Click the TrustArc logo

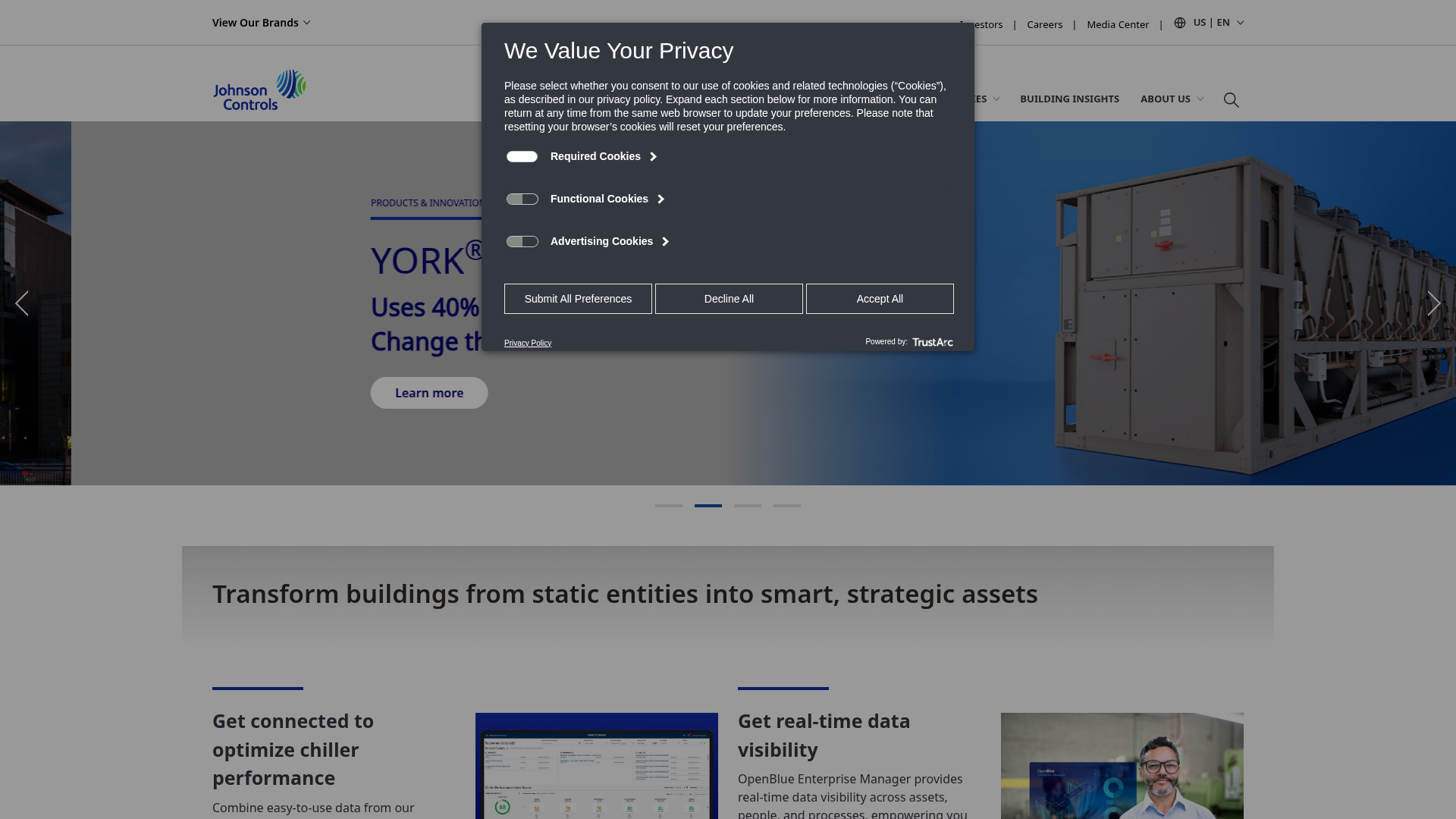[x=933, y=342]
